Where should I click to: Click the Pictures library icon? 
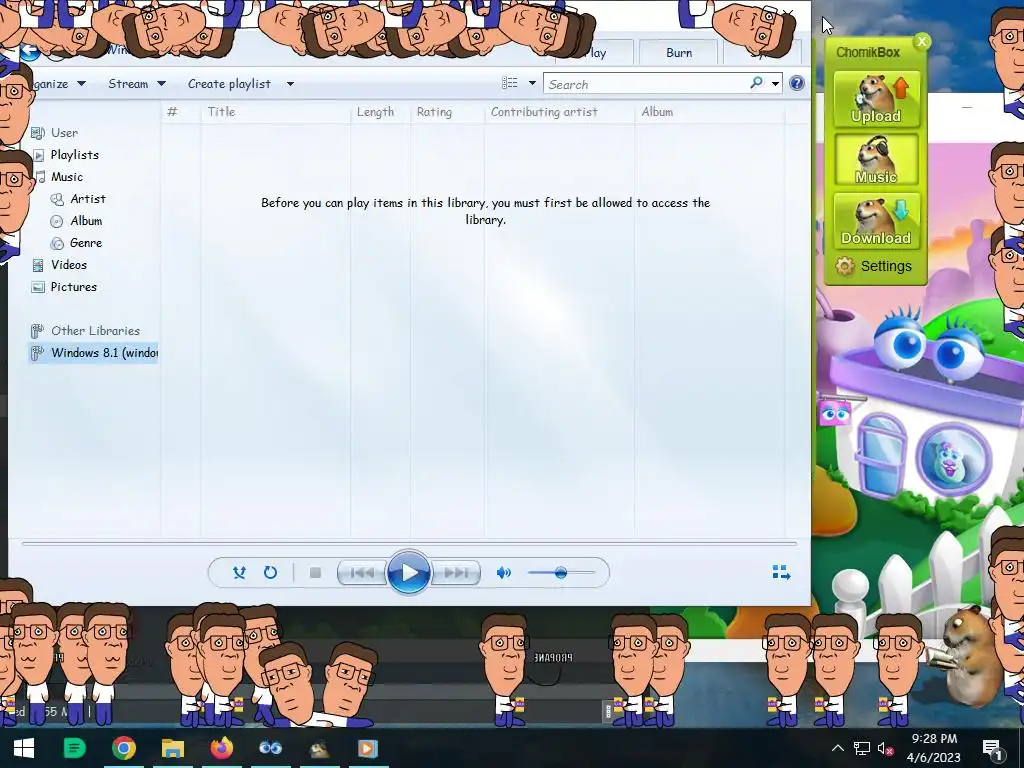38,287
